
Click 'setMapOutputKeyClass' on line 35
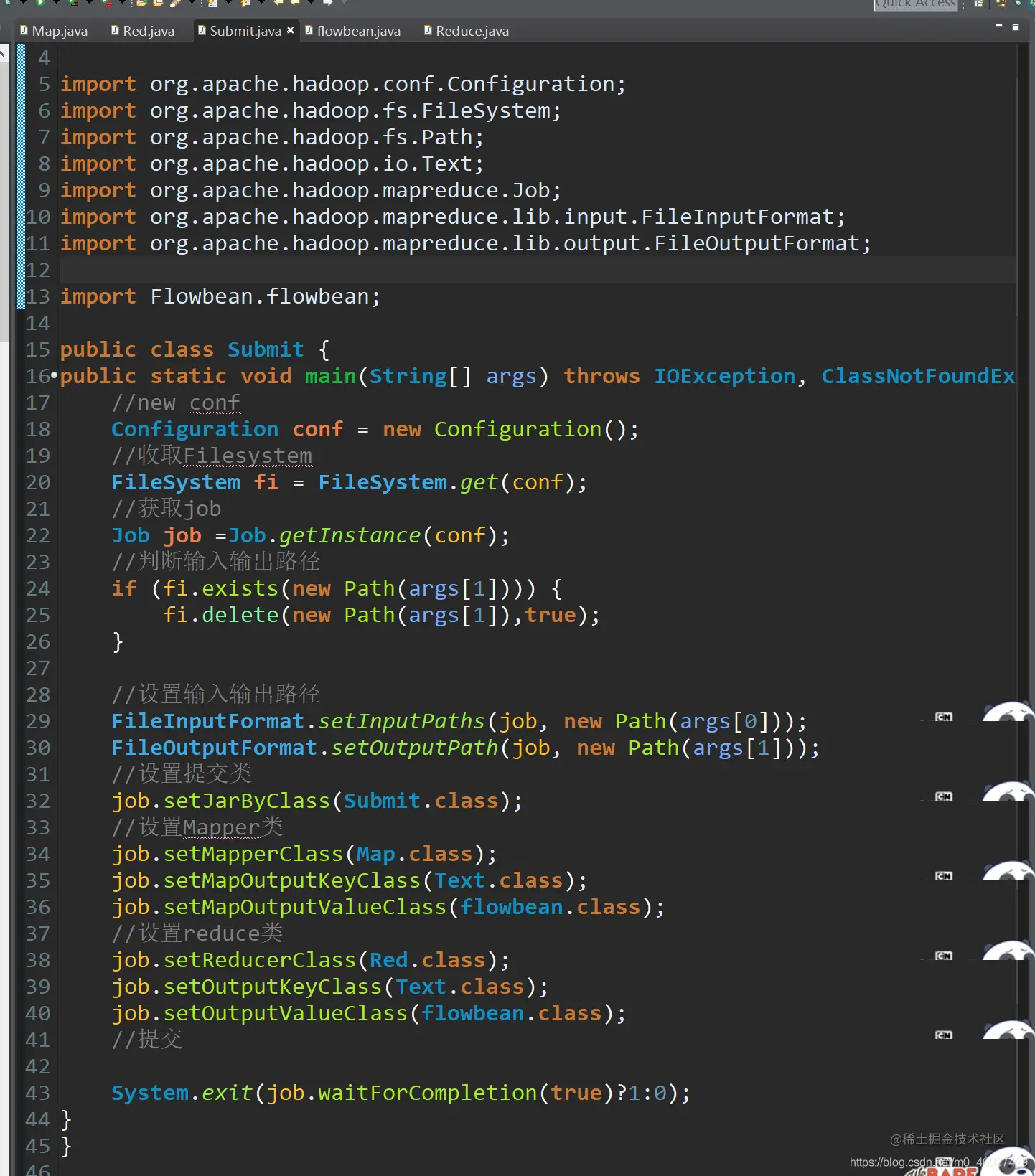pyautogui.click(x=291, y=880)
